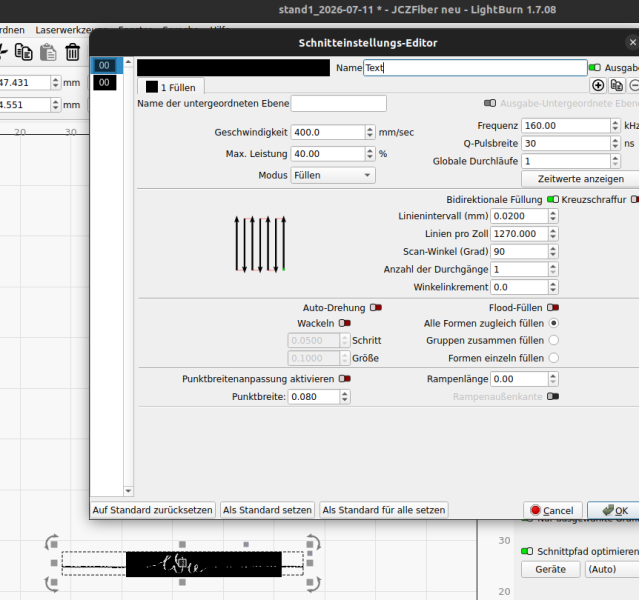The height and width of the screenshot is (600, 639).
Task: Click the rotate handle at top-right of selection
Action: [x=313, y=543]
